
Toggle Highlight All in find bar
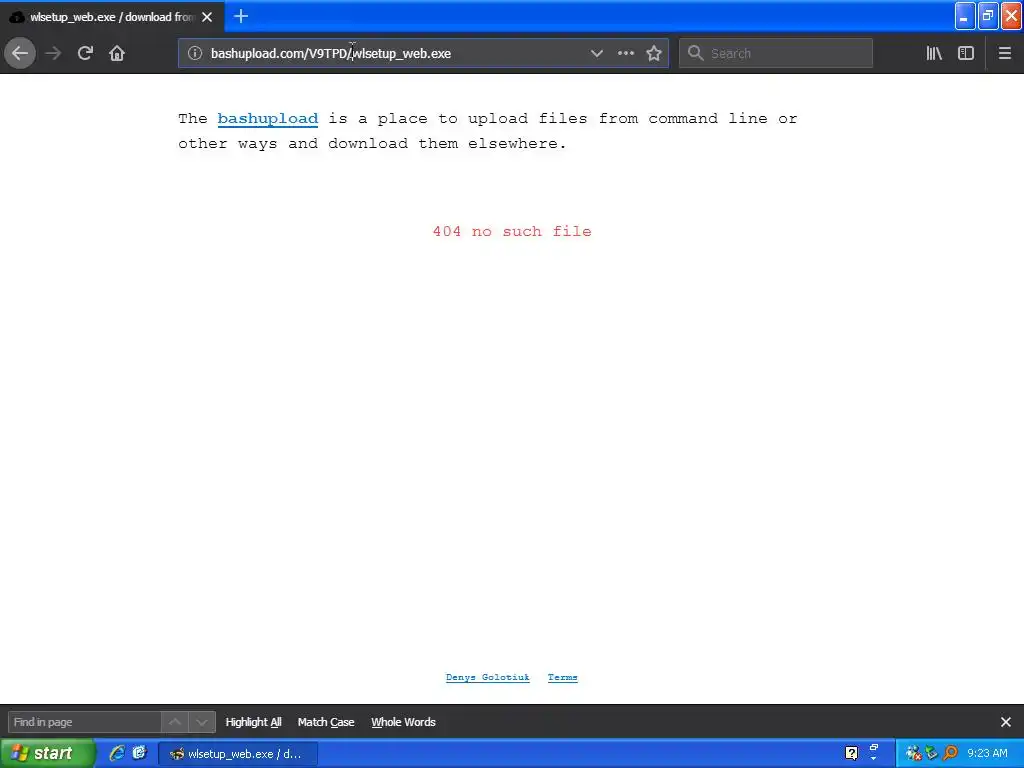tap(253, 722)
